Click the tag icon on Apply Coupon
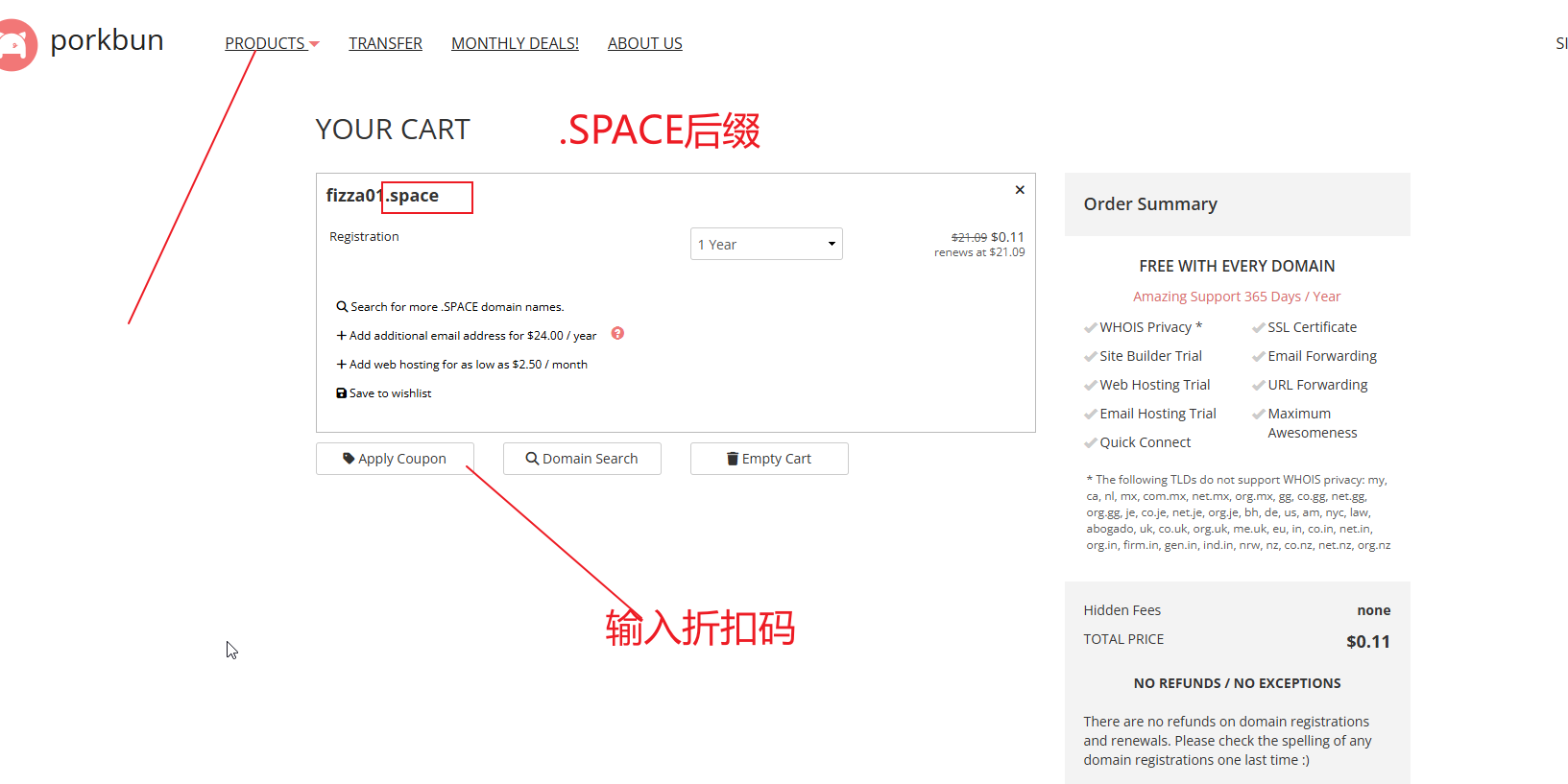The image size is (1568, 784). click(x=349, y=459)
